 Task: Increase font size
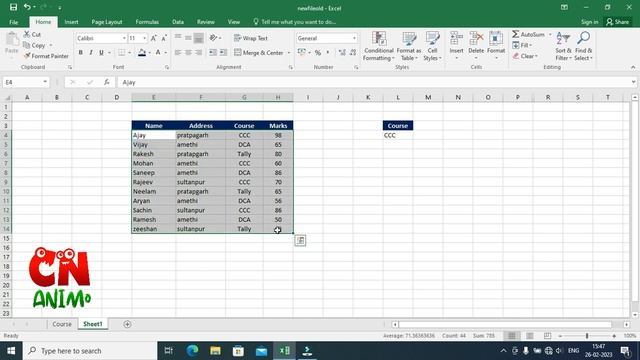[x=153, y=38]
